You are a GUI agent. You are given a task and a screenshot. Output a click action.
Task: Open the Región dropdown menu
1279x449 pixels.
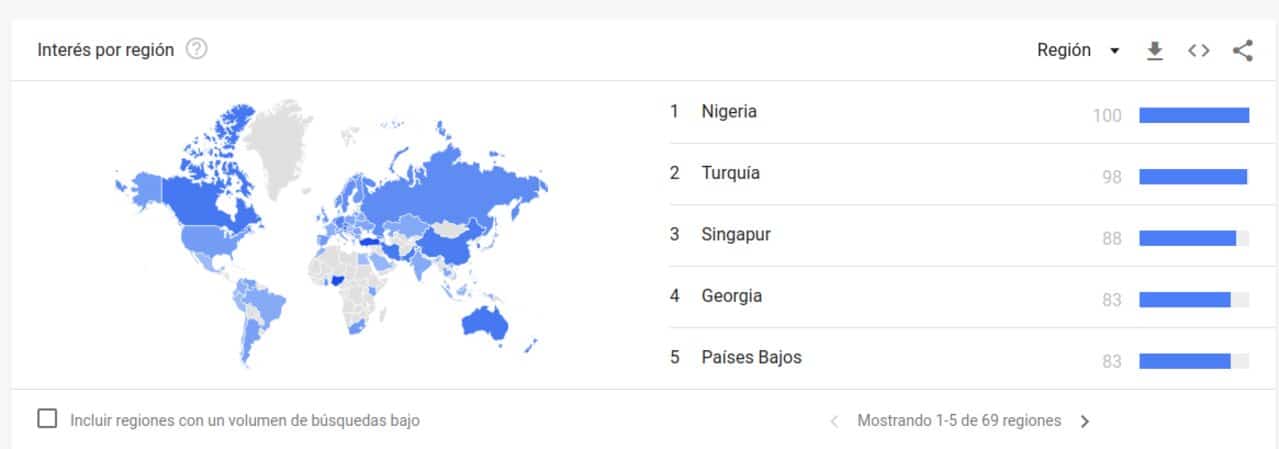pyautogui.click(x=1065, y=50)
